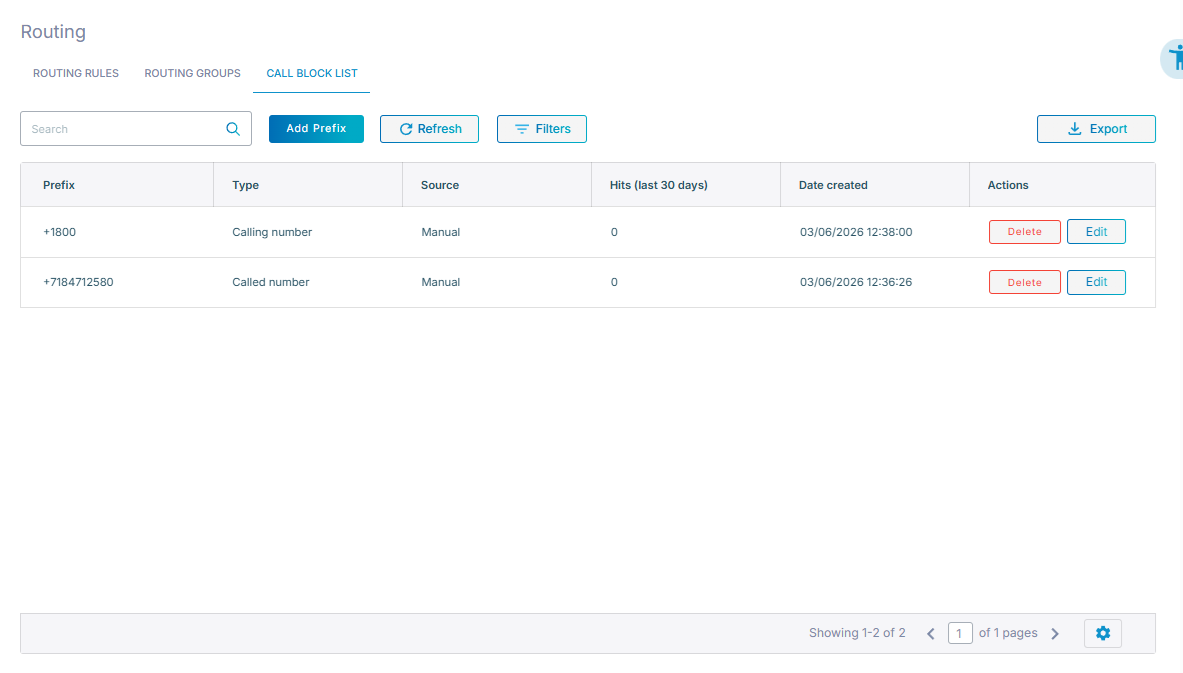
Task: Click the Routing page heading
Action: [x=53, y=32]
